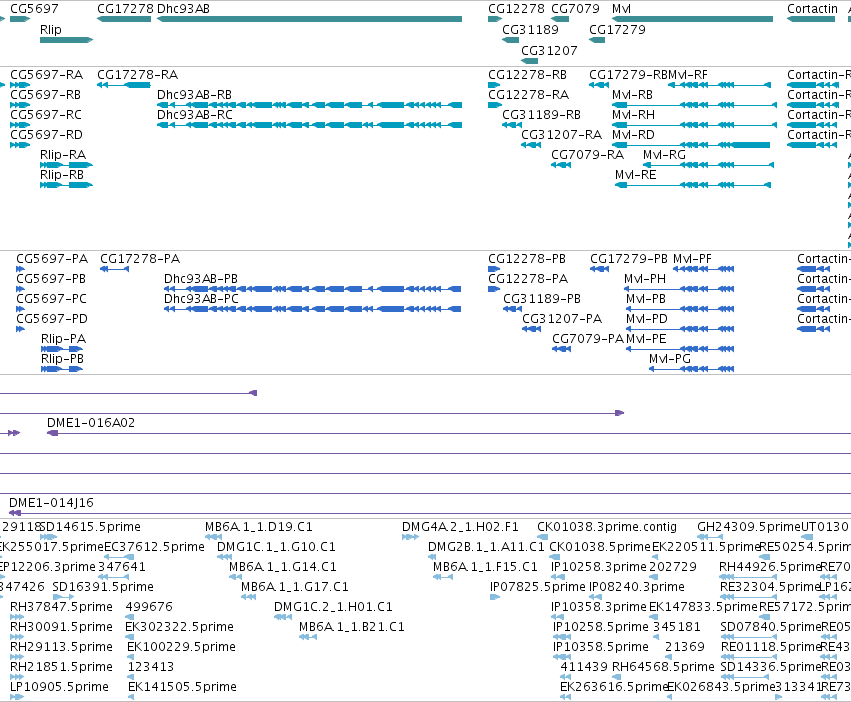The height and width of the screenshot is (702, 851).
Task: Select the CG17278 gene label
Action: (125, 9)
